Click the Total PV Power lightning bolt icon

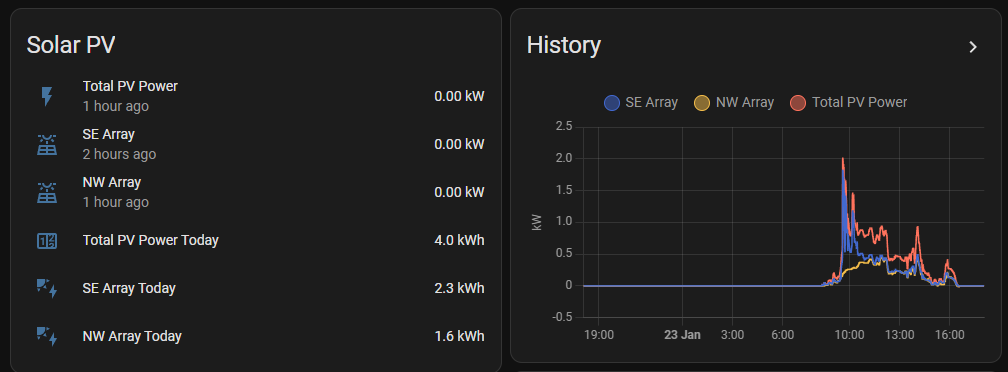point(47,96)
